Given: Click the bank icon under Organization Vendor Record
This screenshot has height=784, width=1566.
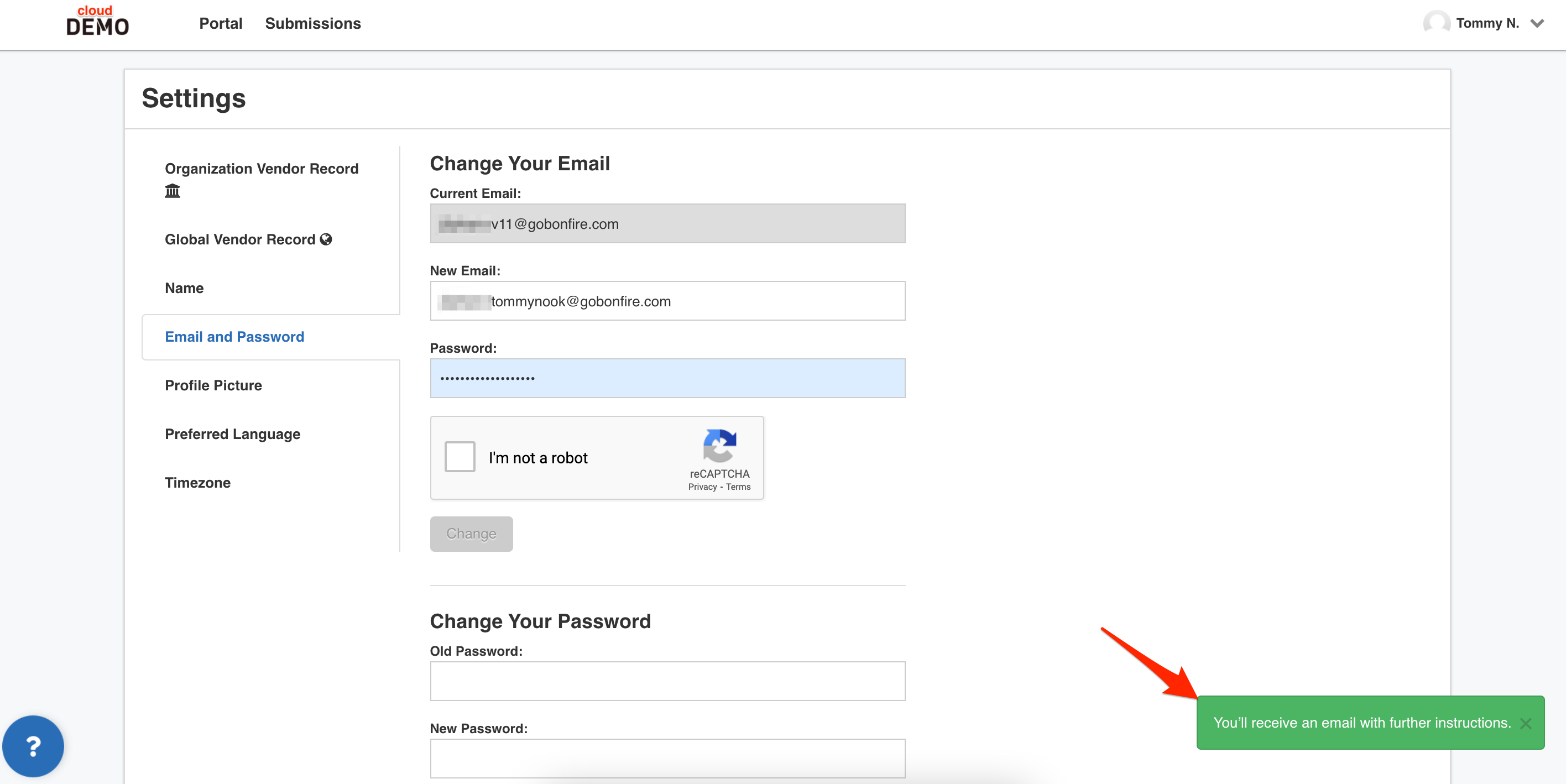Looking at the screenshot, I should [173, 191].
